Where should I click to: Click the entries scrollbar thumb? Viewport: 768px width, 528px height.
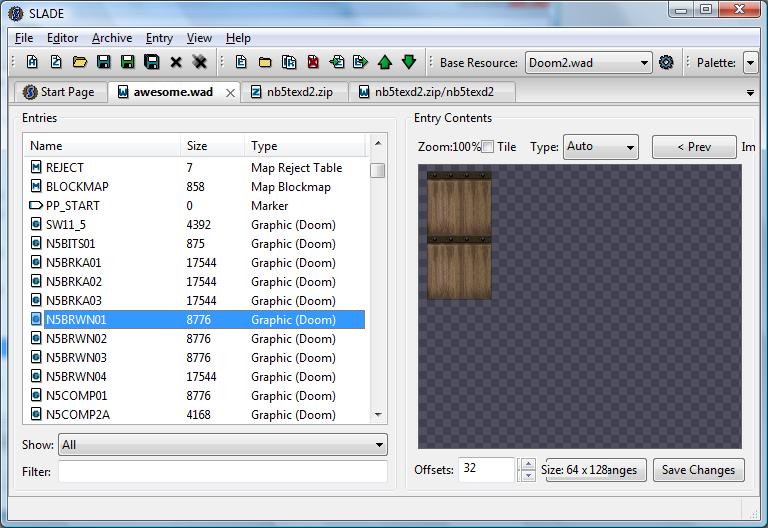378,170
